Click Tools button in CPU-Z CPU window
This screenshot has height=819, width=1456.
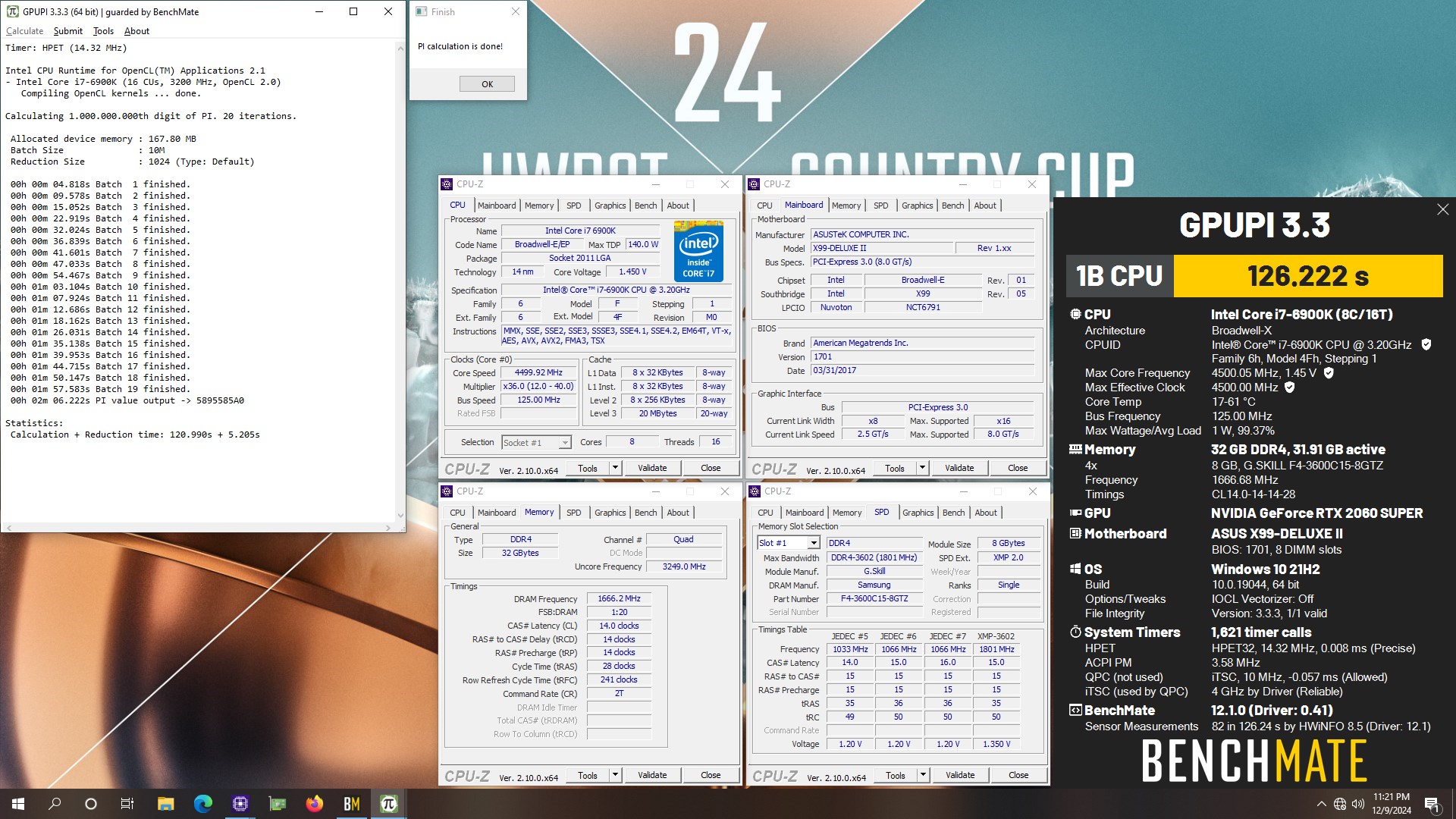coord(588,468)
